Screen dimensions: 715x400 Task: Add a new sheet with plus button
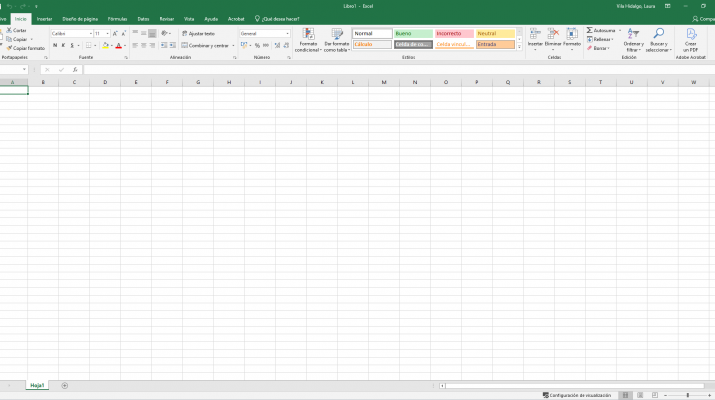coord(65,385)
